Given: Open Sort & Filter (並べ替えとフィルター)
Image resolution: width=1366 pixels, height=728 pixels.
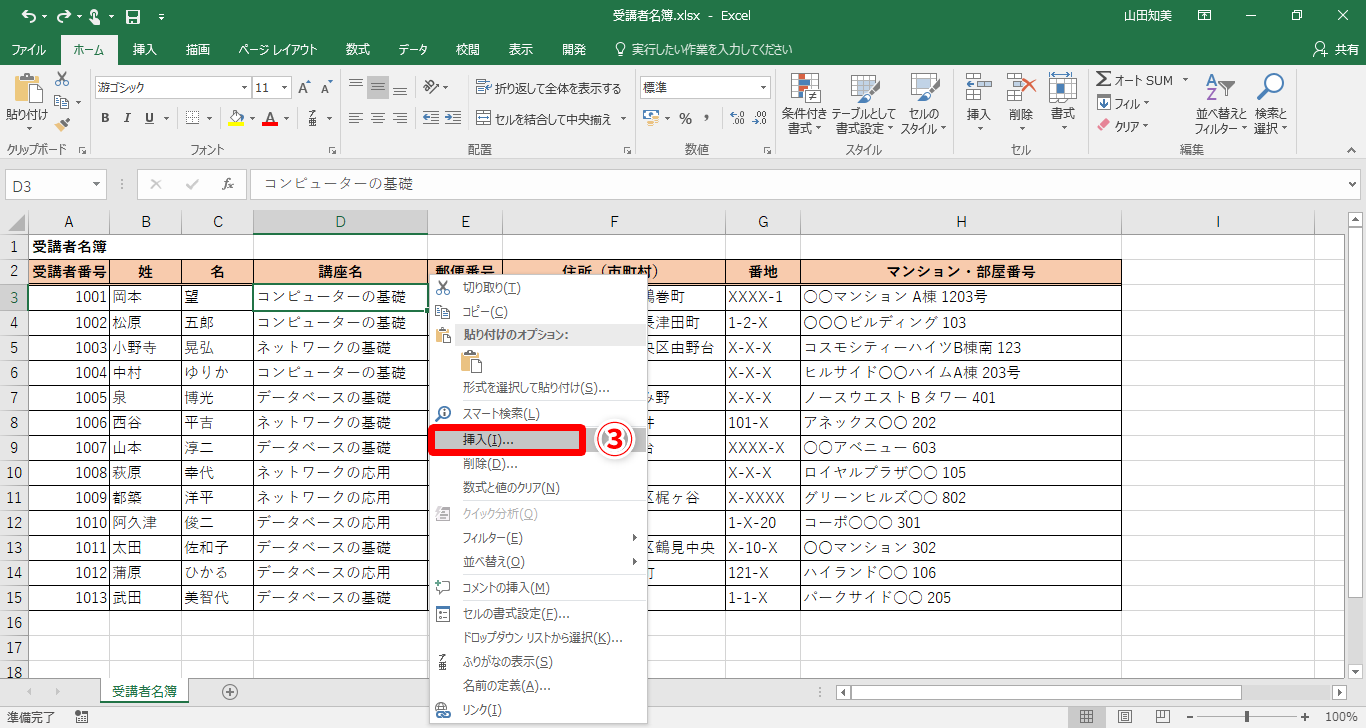Looking at the screenshot, I should pyautogui.click(x=1221, y=104).
